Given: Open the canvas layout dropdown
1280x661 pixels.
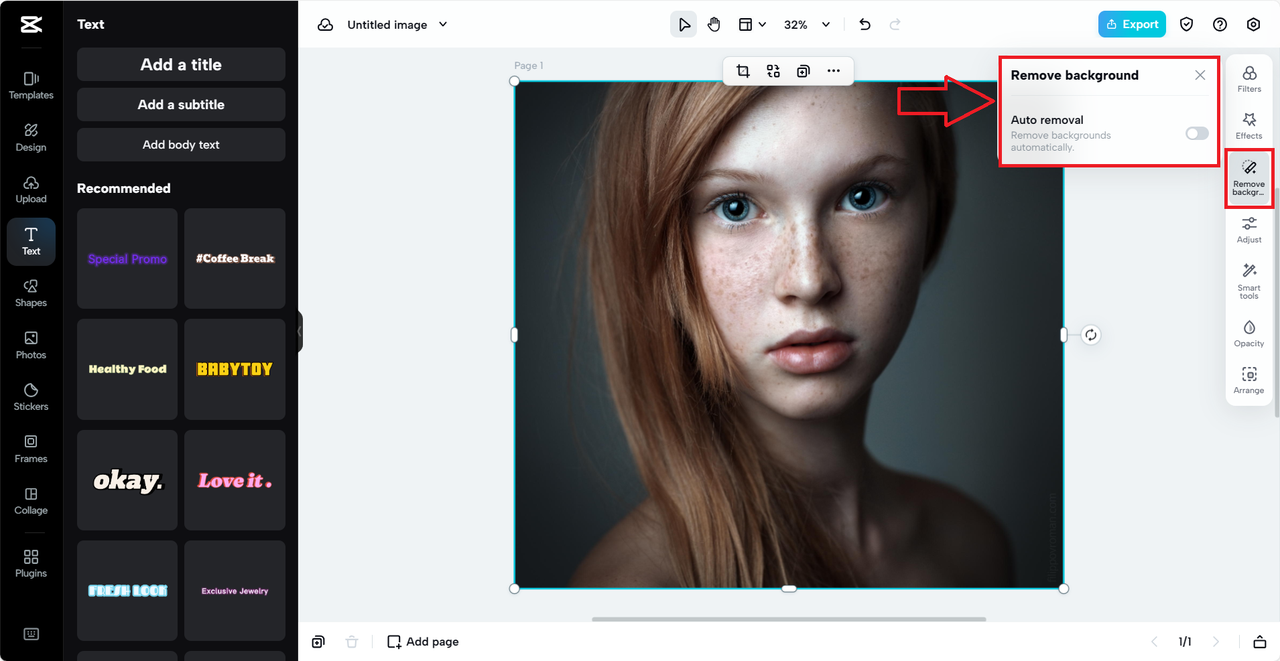Looking at the screenshot, I should tap(752, 25).
